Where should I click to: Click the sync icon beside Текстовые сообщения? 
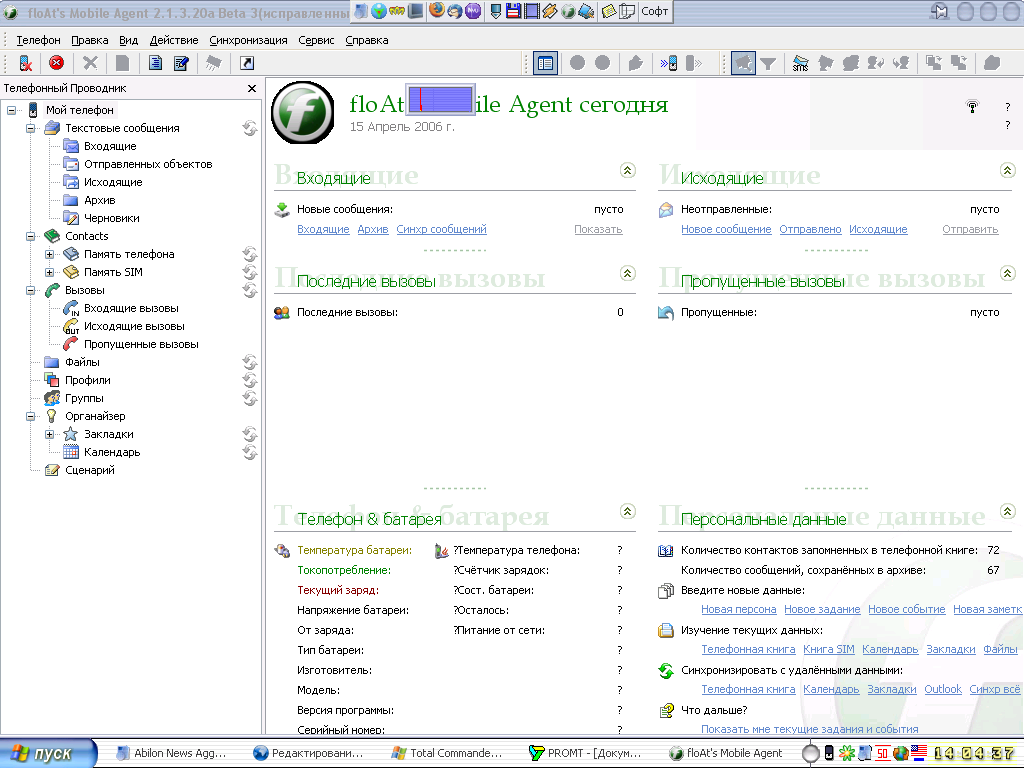249,128
